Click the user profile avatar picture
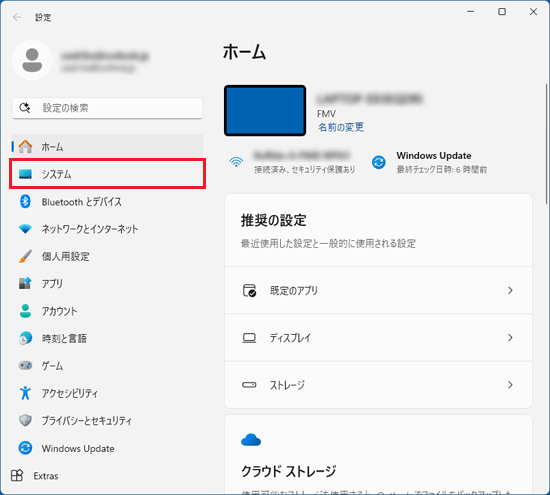550x495 pixels. (x=32, y=60)
